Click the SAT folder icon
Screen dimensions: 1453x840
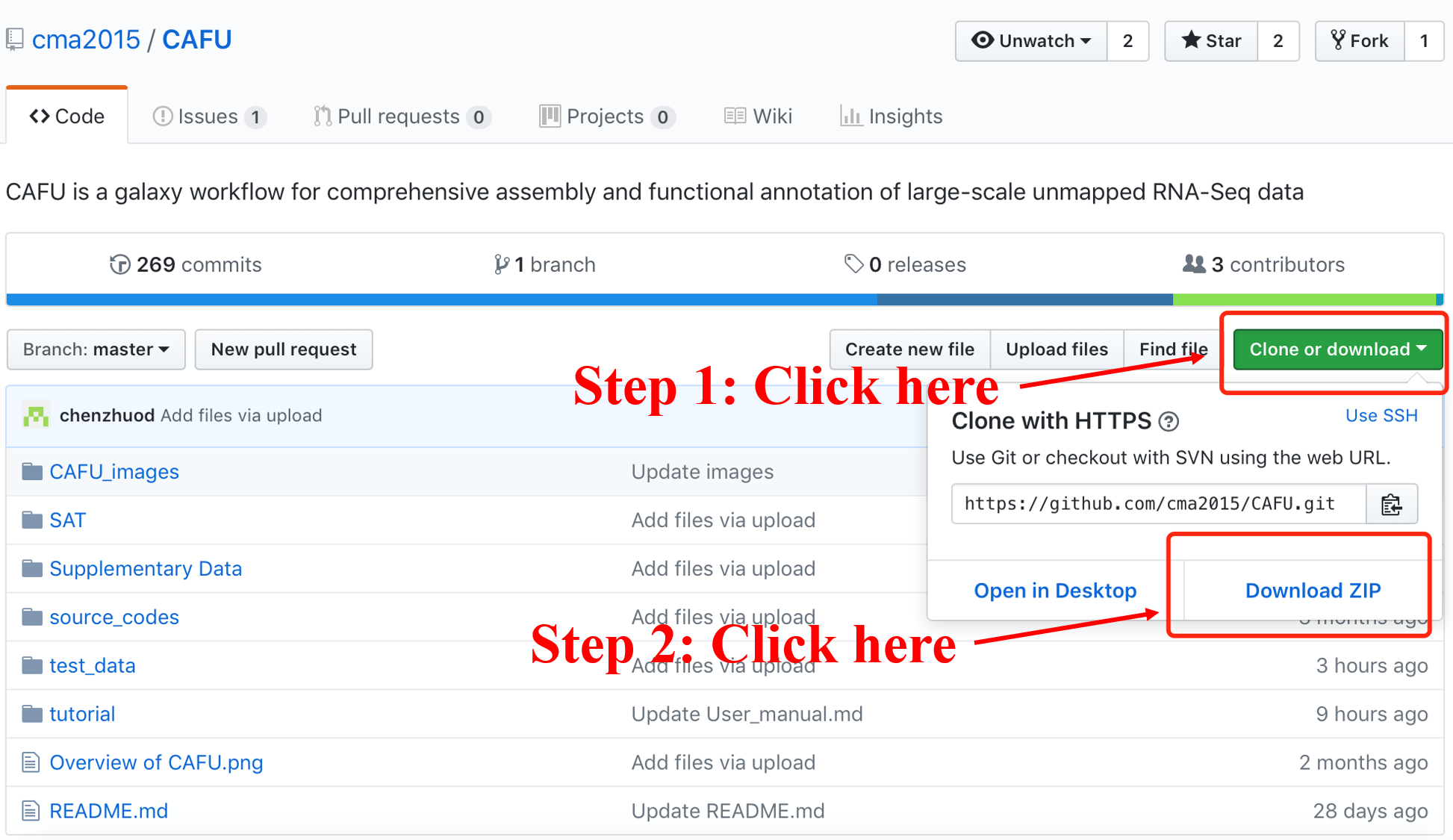point(32,520)
